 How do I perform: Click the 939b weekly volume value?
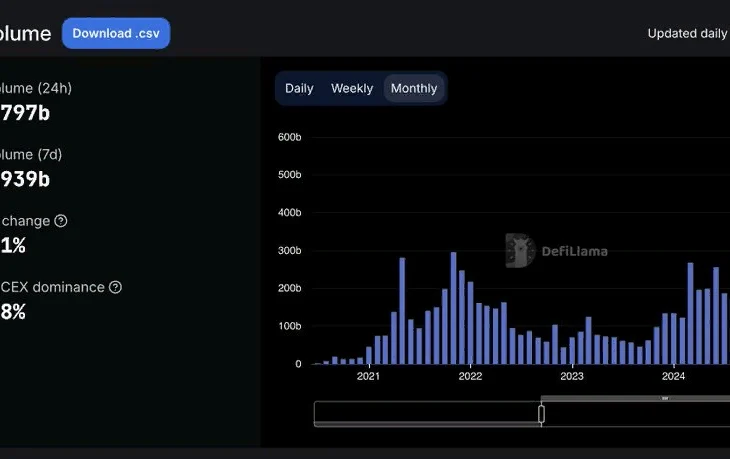[x=25, y=179]
